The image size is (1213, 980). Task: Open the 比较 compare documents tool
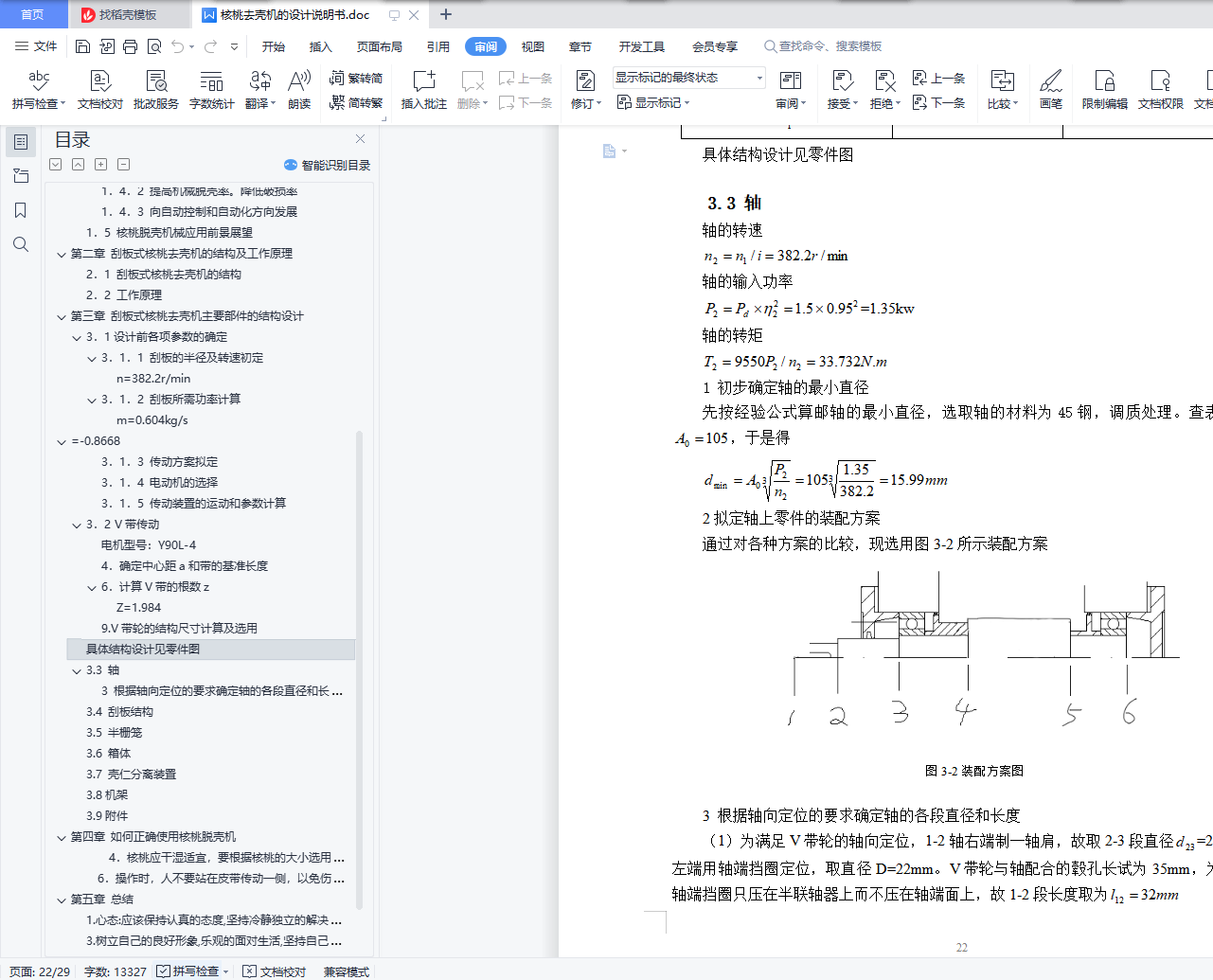pos(1002,90)
